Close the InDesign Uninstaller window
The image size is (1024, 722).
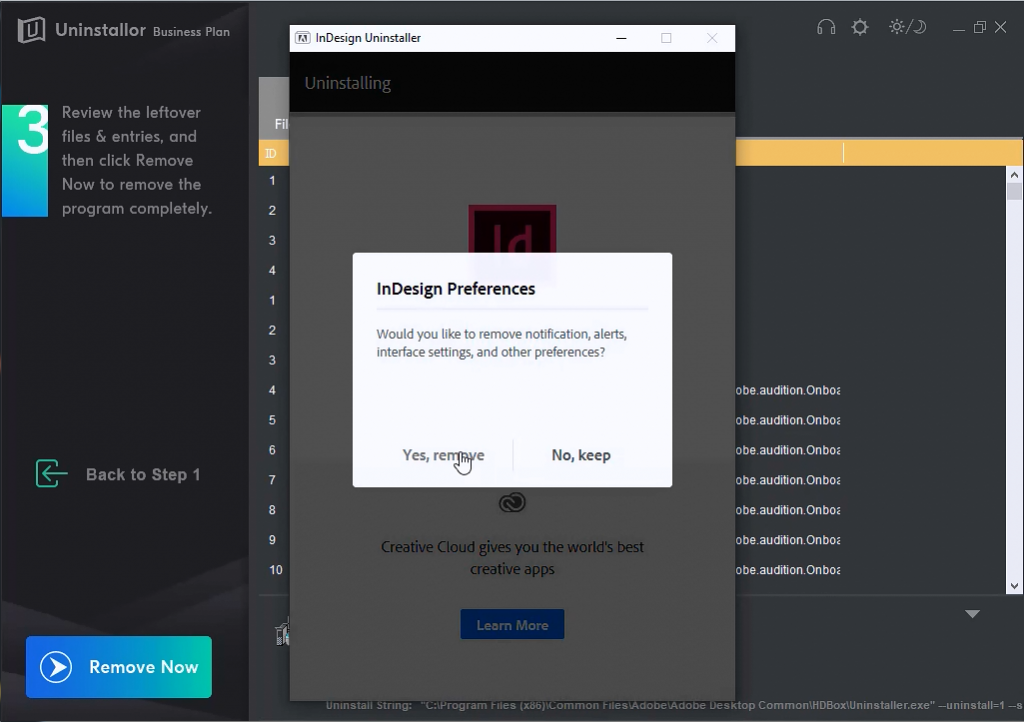tap(712, 39)
